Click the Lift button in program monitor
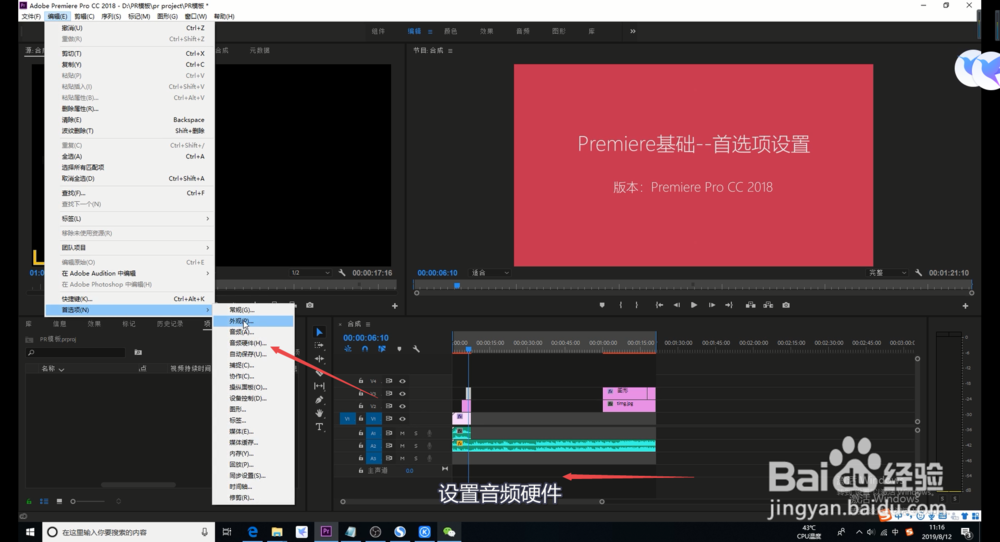 (751, 305)
